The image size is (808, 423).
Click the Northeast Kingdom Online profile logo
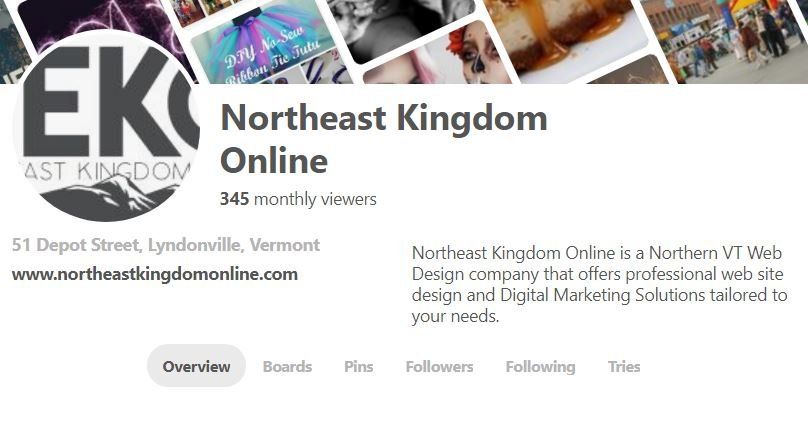[x=106, y=126]
